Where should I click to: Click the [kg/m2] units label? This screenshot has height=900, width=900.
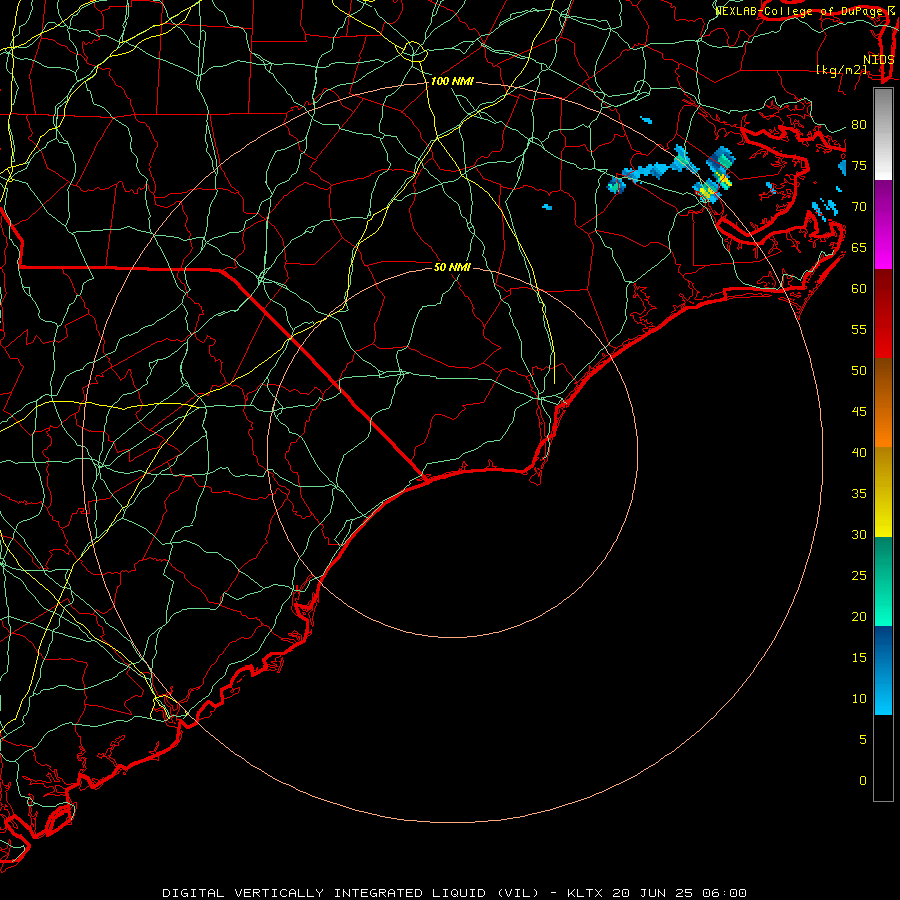pyautogui.click(x=841, y=70)
